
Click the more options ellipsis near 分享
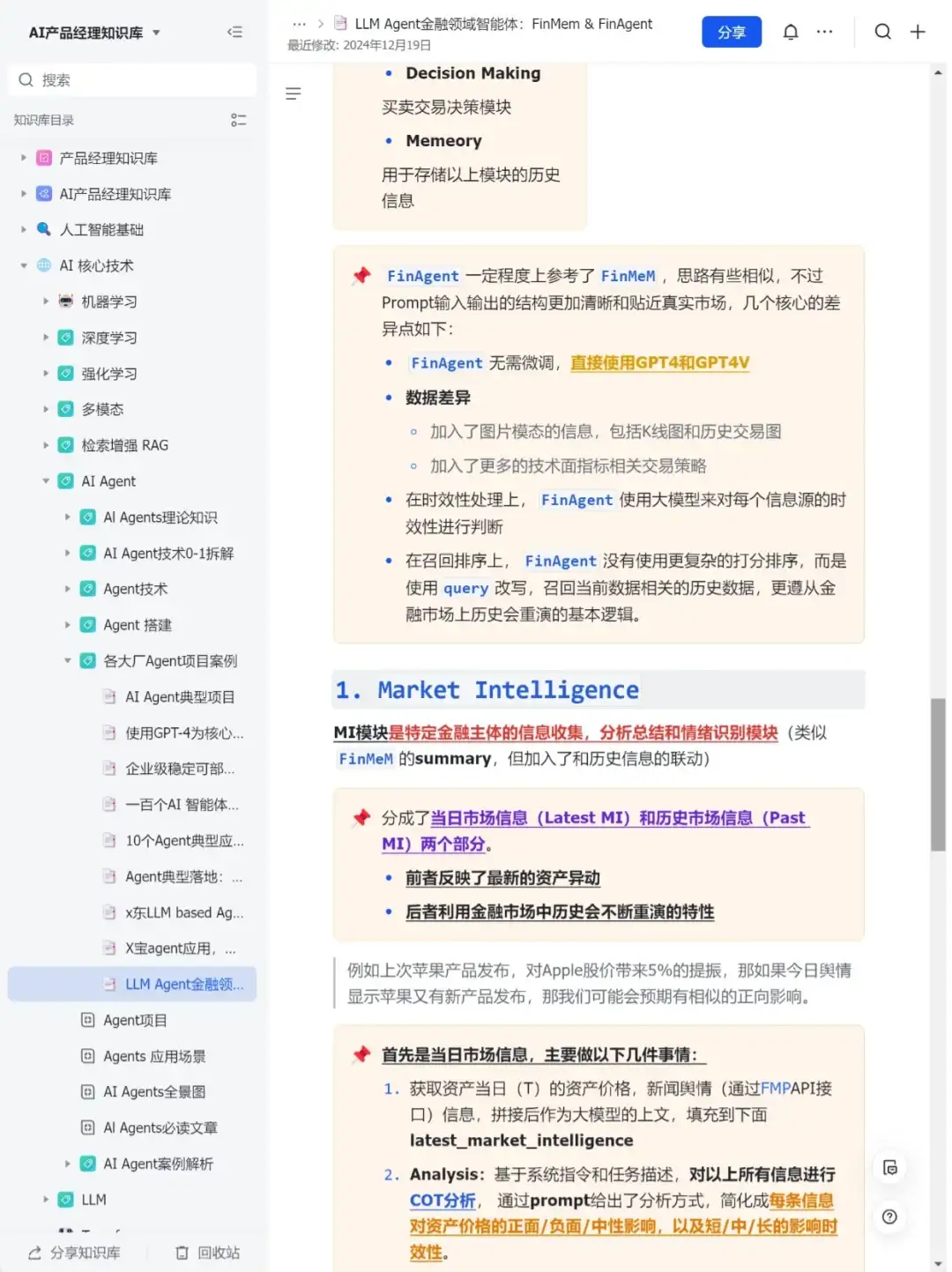pyautogui.click(x=824, y=31)
